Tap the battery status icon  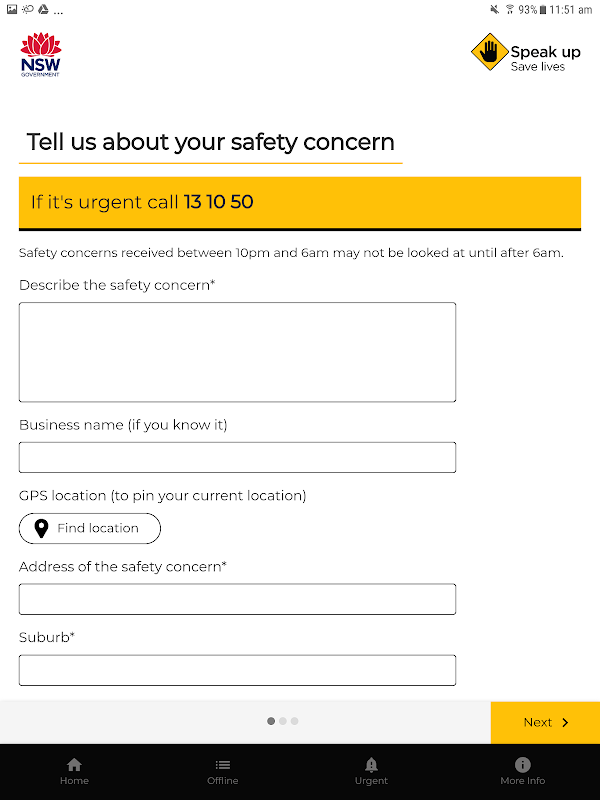coord(543,9)
